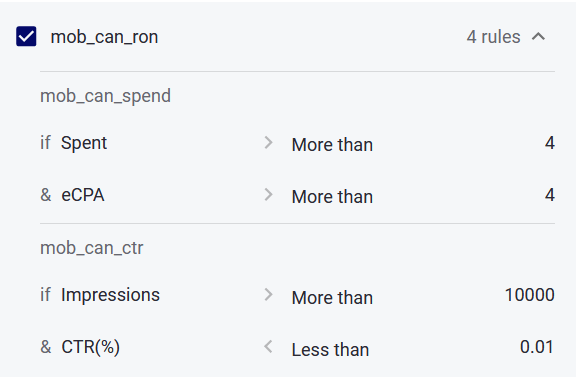576x377 pixels.
Task: Click greater-than icon in Impressions row
Action: 269,295
